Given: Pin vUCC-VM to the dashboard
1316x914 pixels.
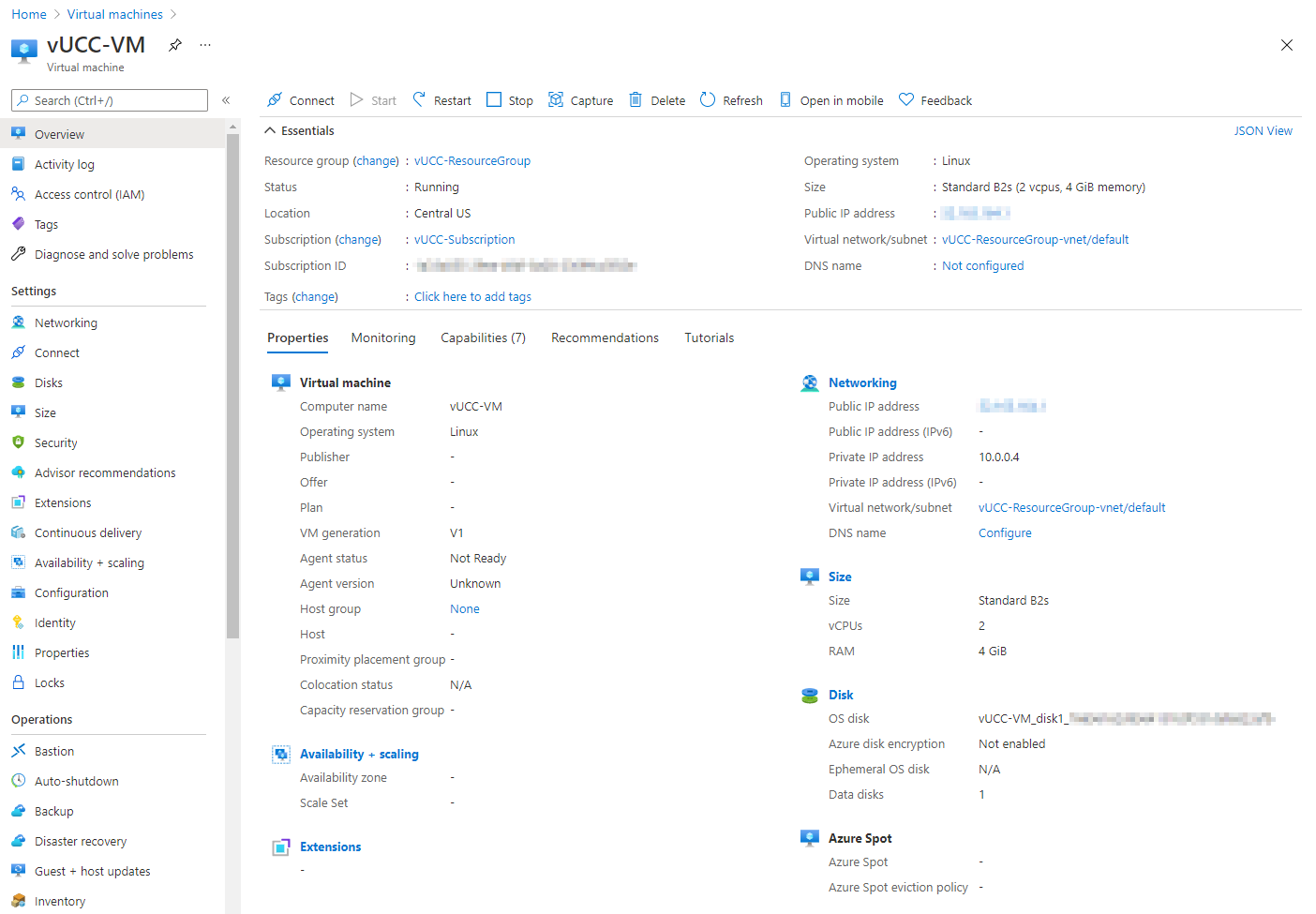Looking at the screenshot, I should 175,45.
